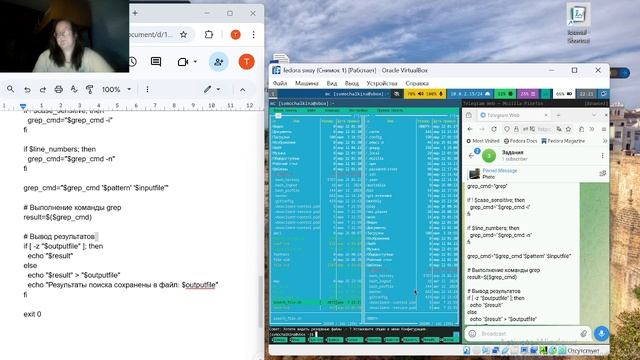640x360 pixels.
Task: Click the Broadcast message input field
Action: click(x=529, y=333)
